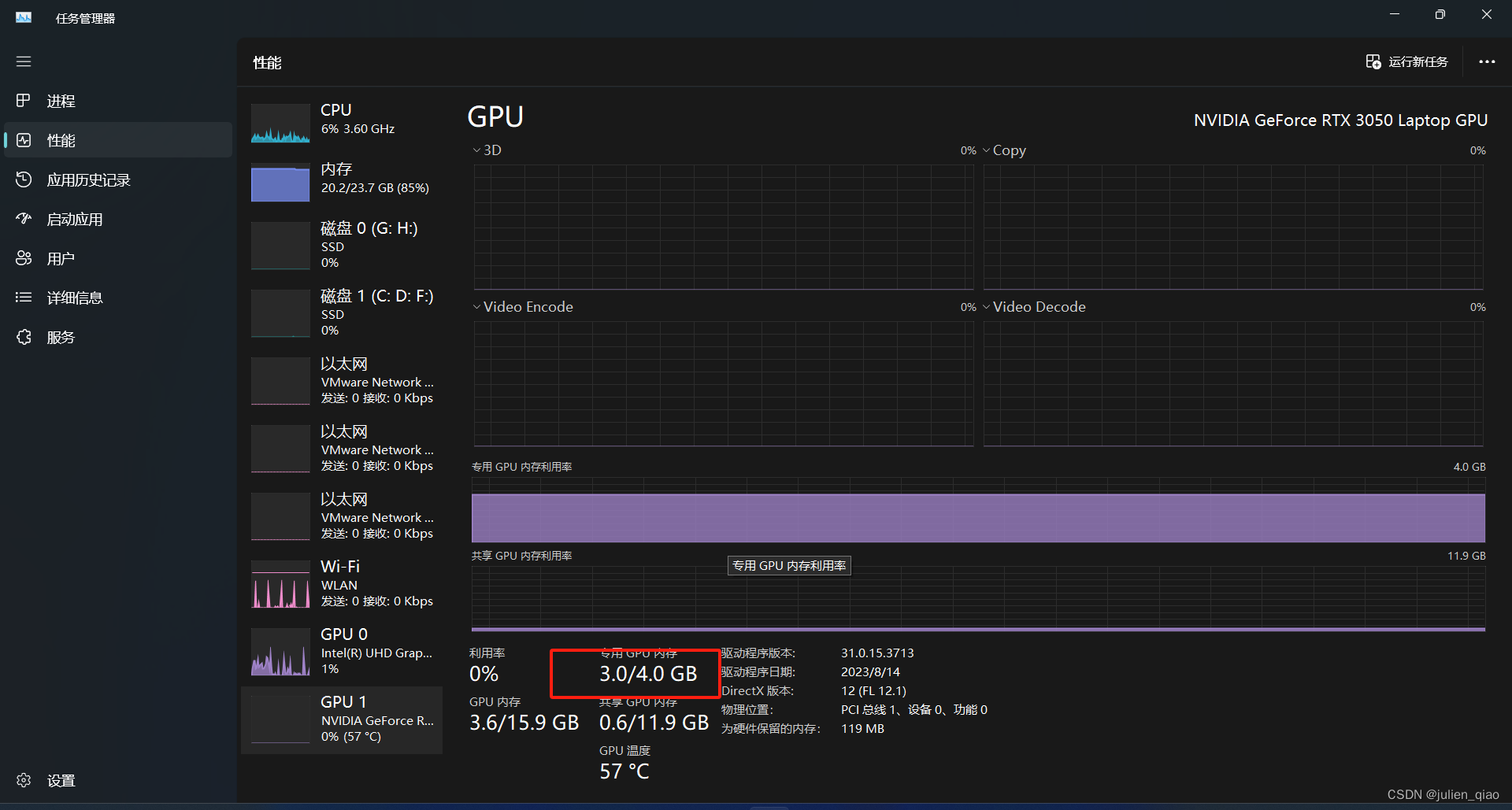The width and height of the screenshot is (1512, 810).
Task: Select 磁盘 1 (C: D: F:) entry
Action: [x=342, y=313]
